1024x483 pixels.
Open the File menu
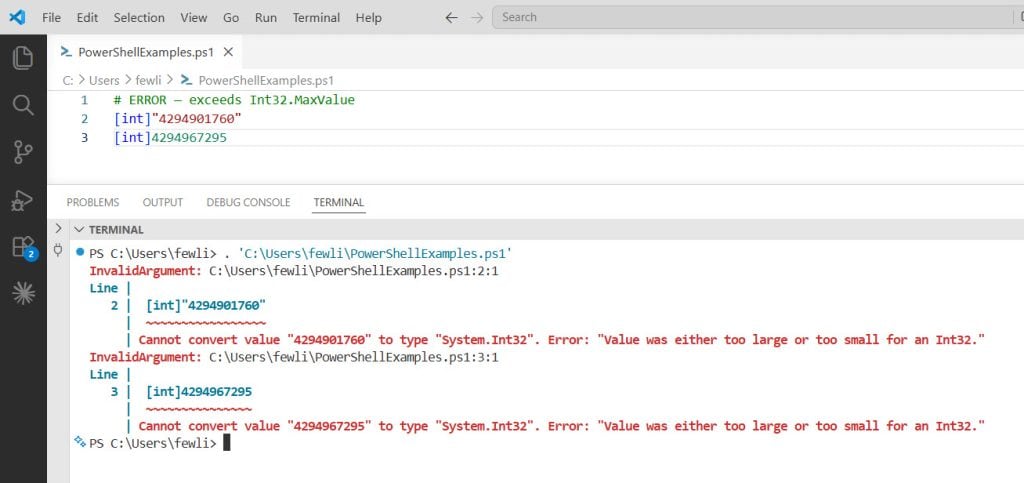(51, 18)
